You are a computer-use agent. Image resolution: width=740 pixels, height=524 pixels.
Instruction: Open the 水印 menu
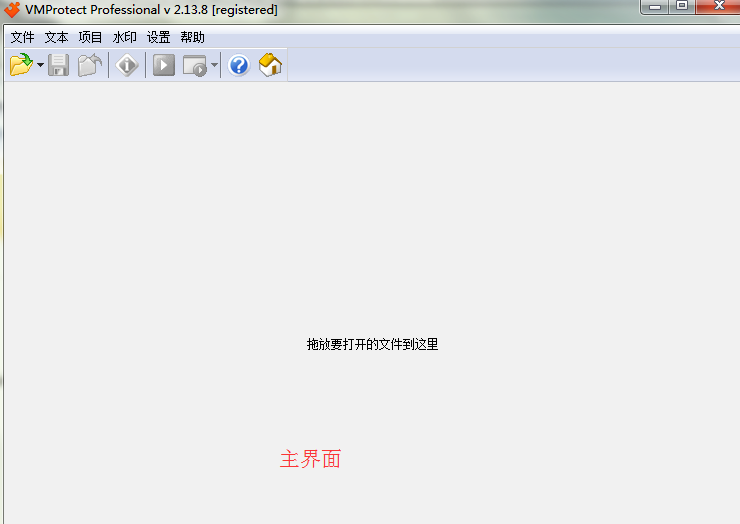(125, 37)
